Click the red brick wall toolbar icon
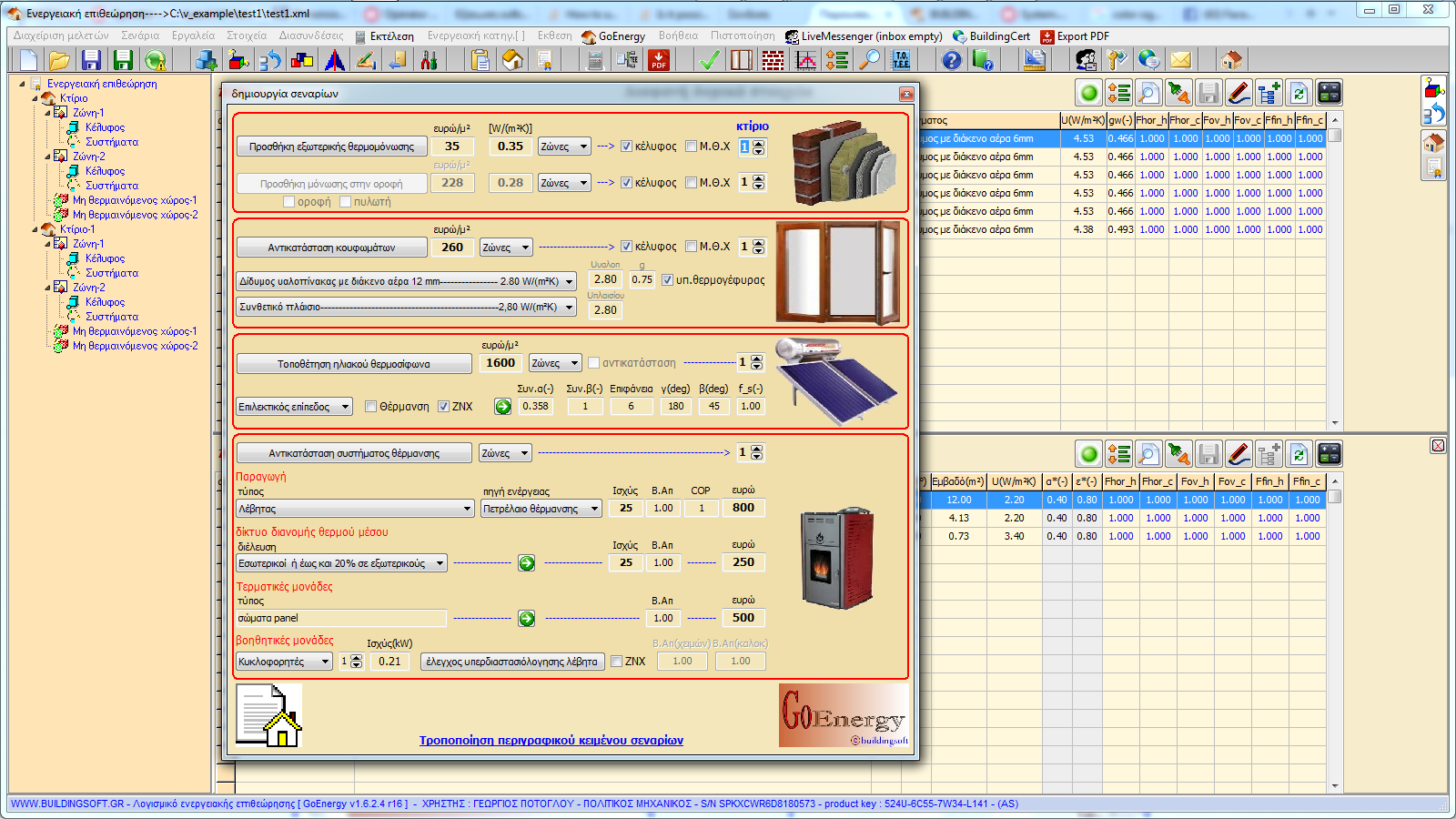The image size is (1456, 819). pos(773,60)
